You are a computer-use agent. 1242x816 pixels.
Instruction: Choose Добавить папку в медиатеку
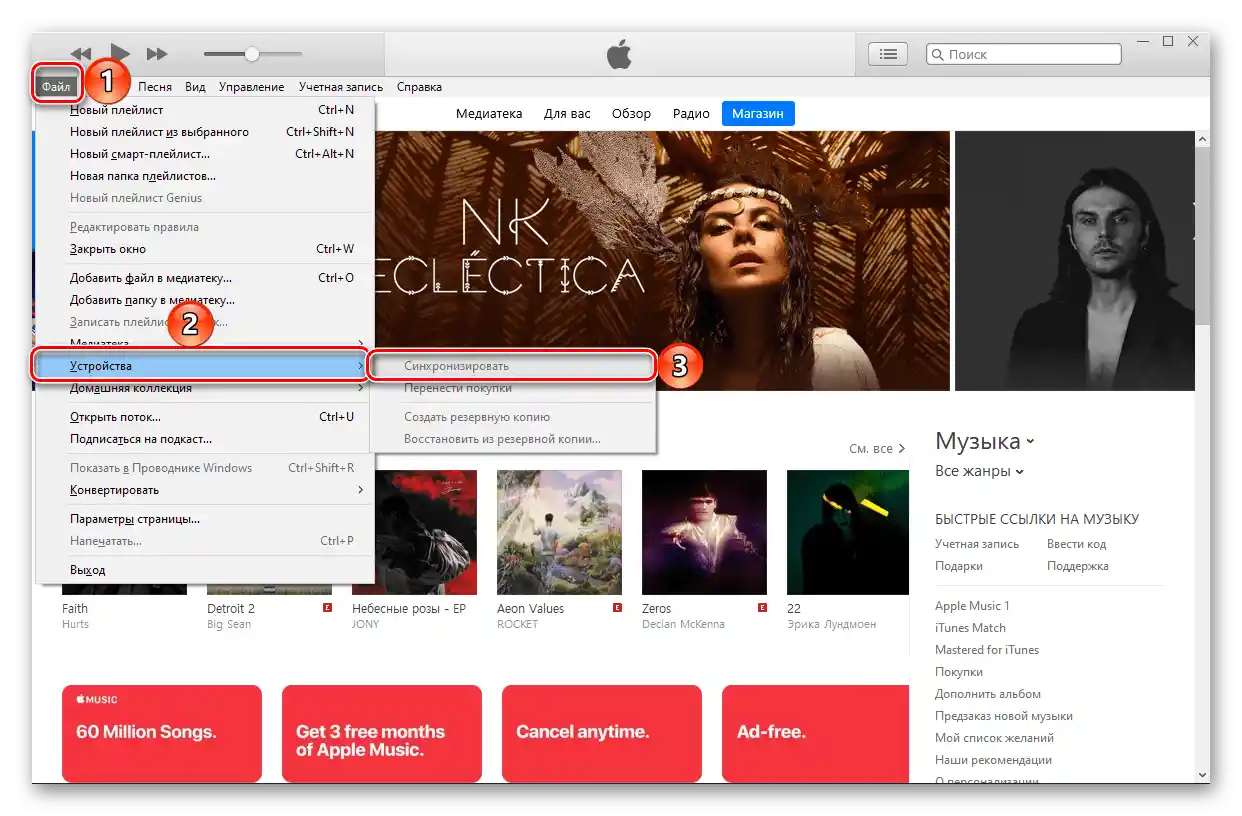pyautogui.click(x=205, y=300)
